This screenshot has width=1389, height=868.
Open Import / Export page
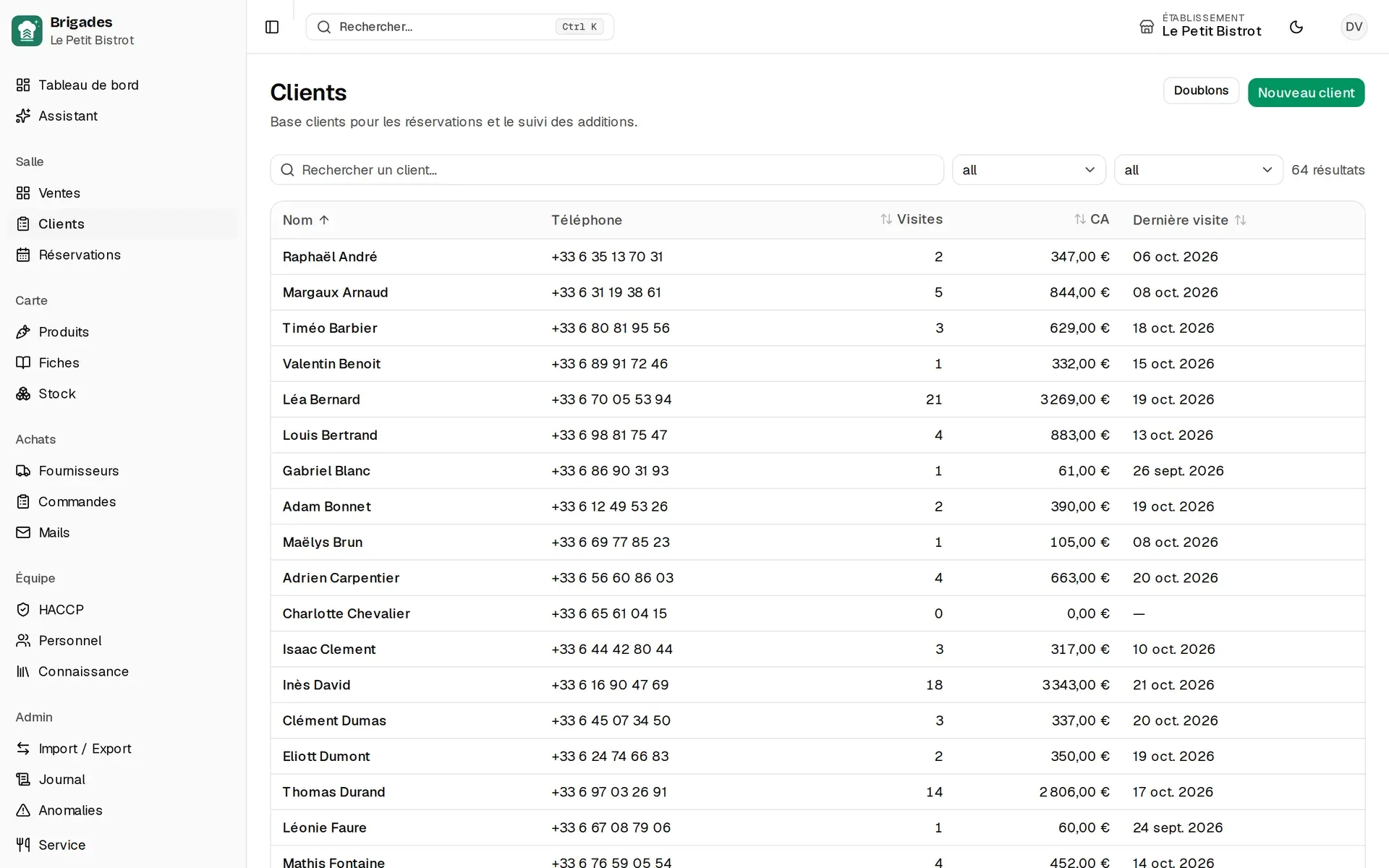tap(124, 749)
